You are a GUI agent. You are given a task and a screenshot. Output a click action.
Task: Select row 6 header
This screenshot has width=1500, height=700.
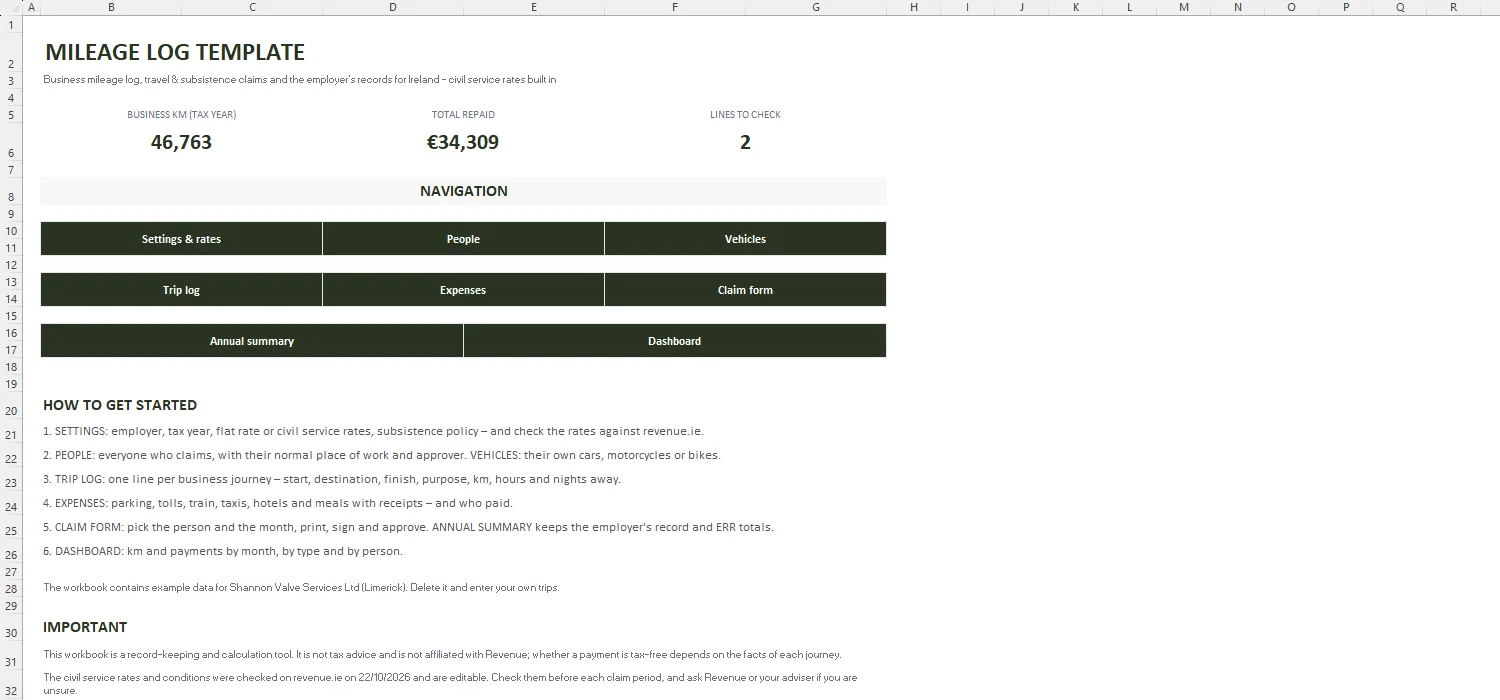(x=11, y=142)
